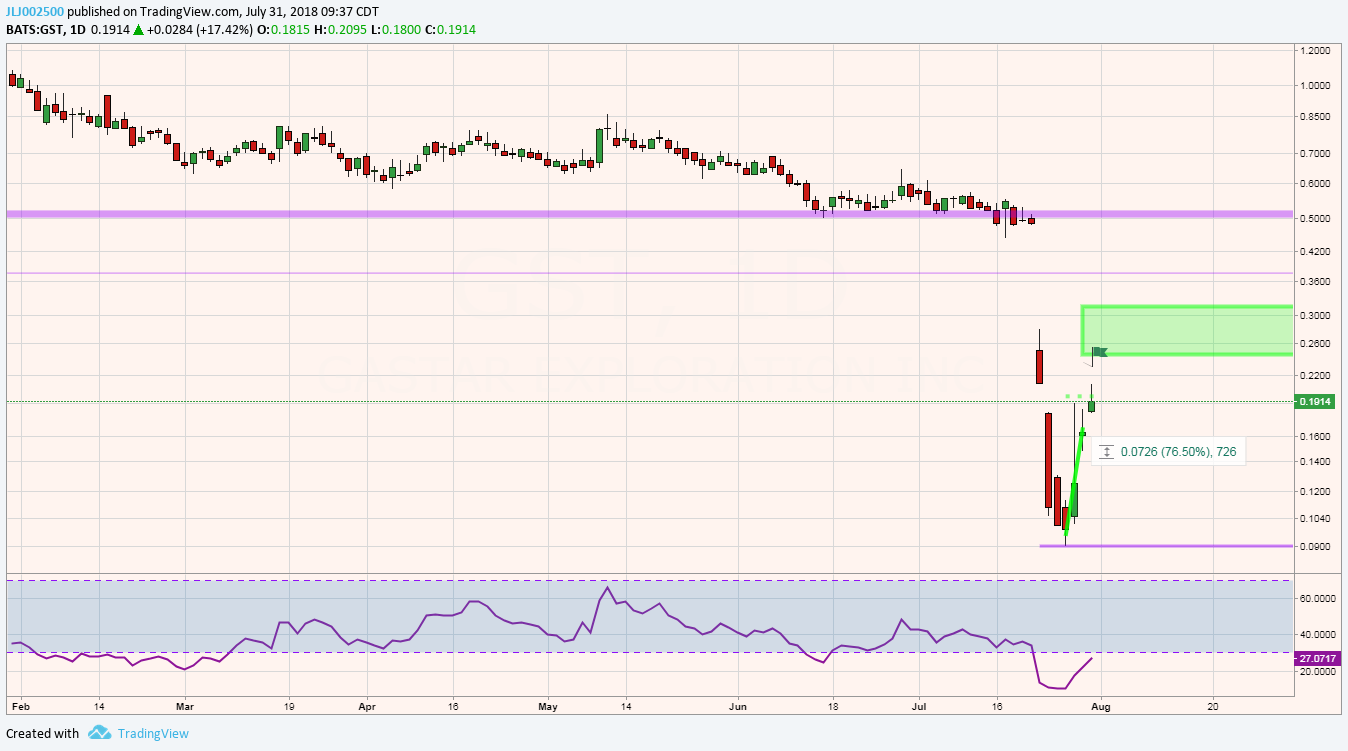Click the 19 date axis label
This screenshot has width=1348, height=751.
[x=288, y=705]
